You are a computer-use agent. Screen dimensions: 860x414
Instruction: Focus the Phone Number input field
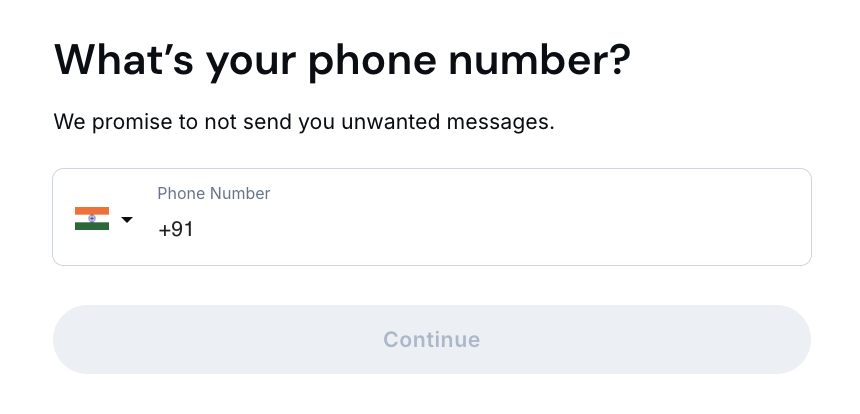(x=480, y=229)
